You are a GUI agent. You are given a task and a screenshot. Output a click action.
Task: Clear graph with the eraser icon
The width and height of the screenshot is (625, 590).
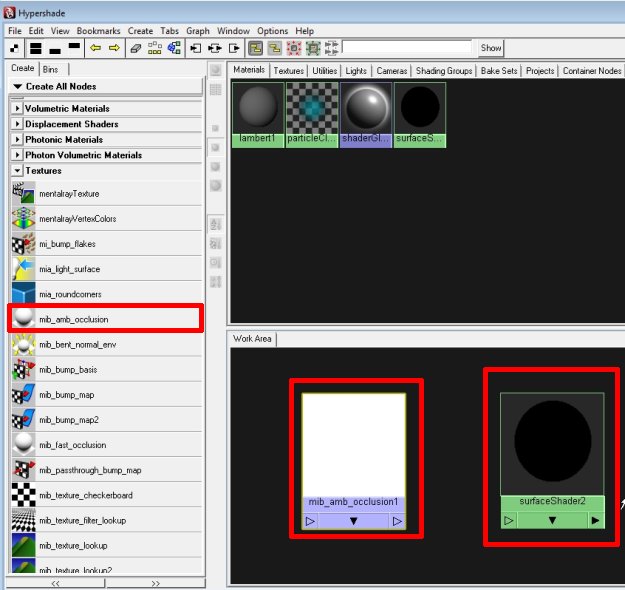pyautogui.click(x=136, y=48)
